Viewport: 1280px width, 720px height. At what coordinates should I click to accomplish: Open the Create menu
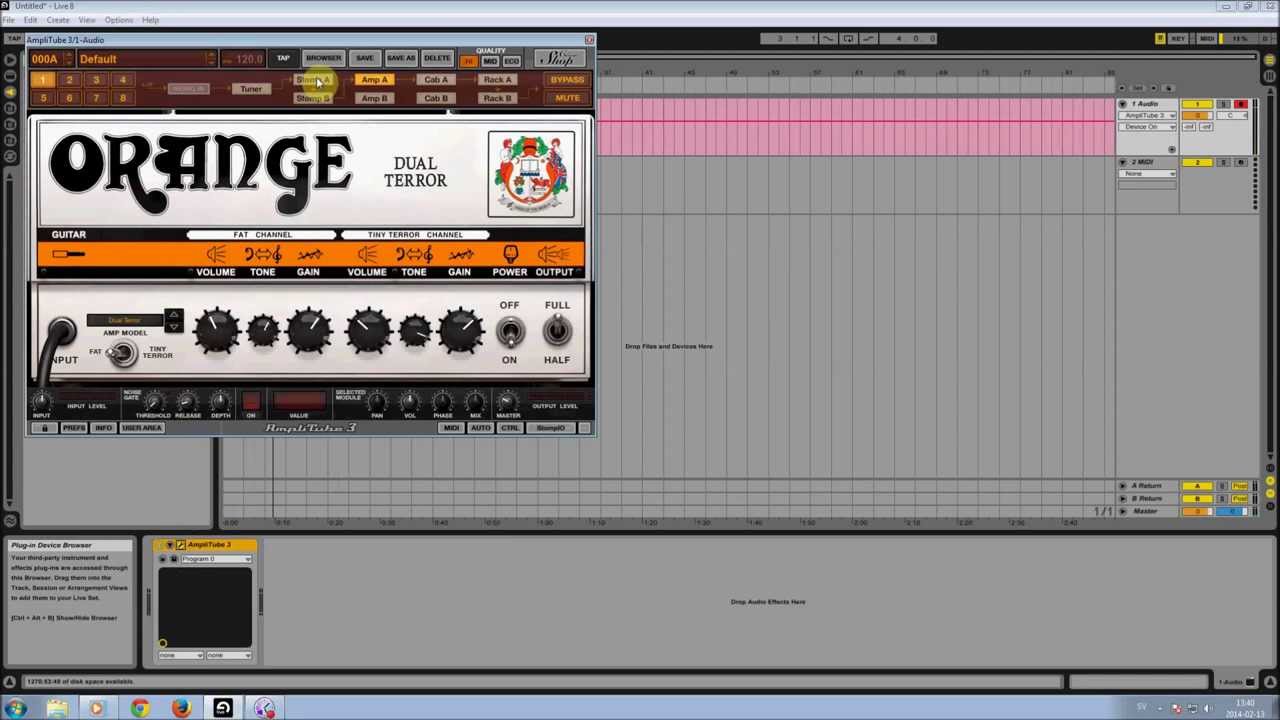click(x=58, y=20)
